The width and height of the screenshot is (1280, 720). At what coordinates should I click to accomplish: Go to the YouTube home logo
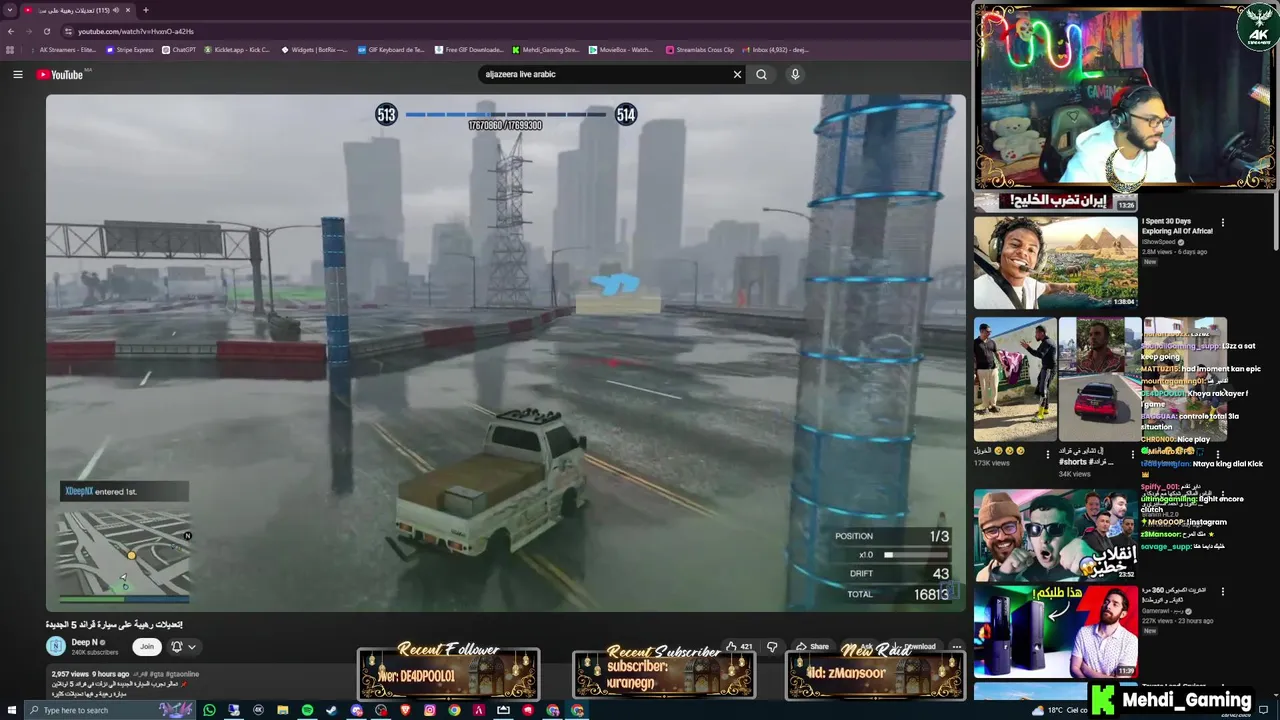point(61,74)
